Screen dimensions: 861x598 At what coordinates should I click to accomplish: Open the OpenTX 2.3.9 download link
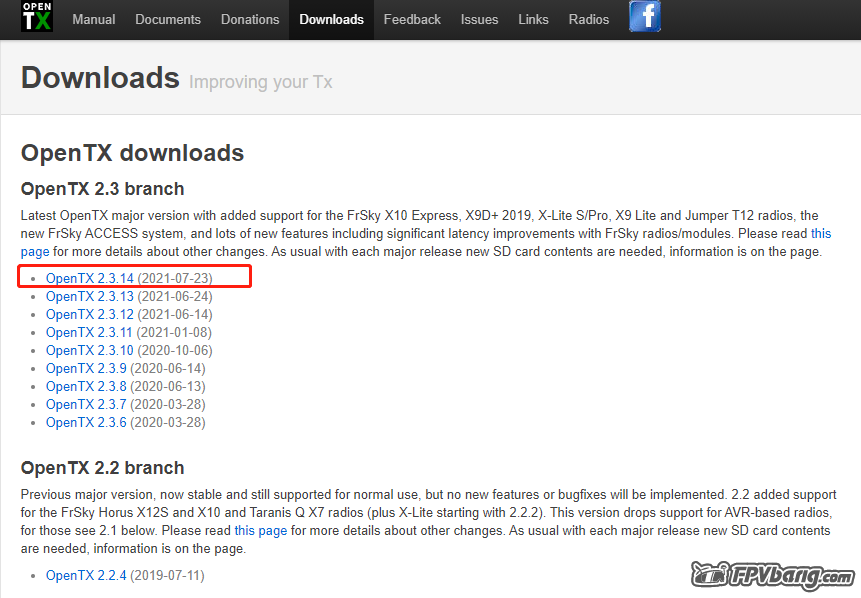pos(86,368)
